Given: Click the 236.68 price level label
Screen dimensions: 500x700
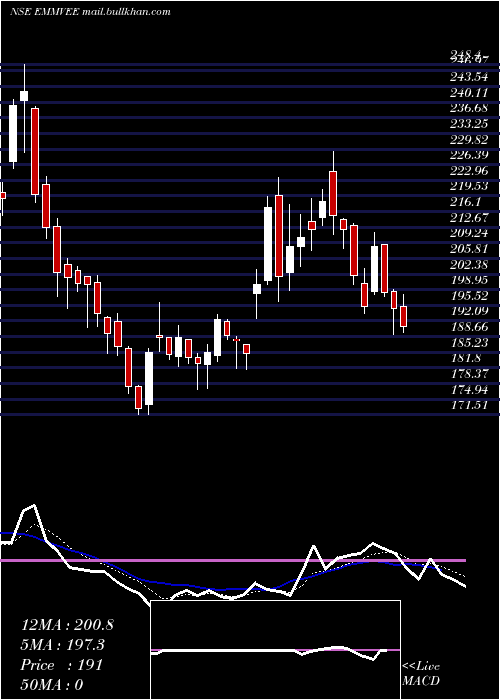Looking at the screenshot, I should (x=469, y=108).
